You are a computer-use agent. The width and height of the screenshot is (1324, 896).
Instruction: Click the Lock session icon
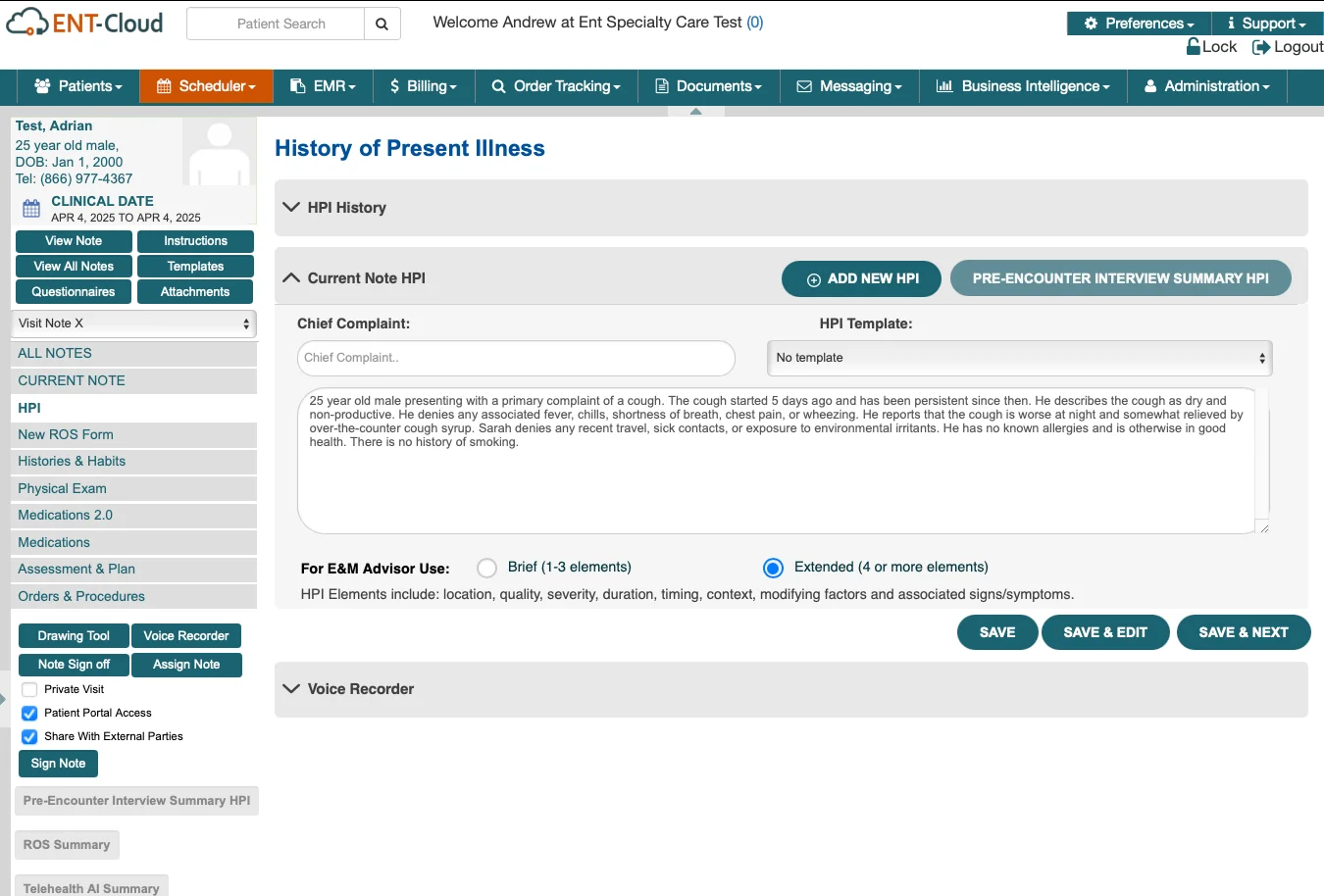click(1193, 46)
